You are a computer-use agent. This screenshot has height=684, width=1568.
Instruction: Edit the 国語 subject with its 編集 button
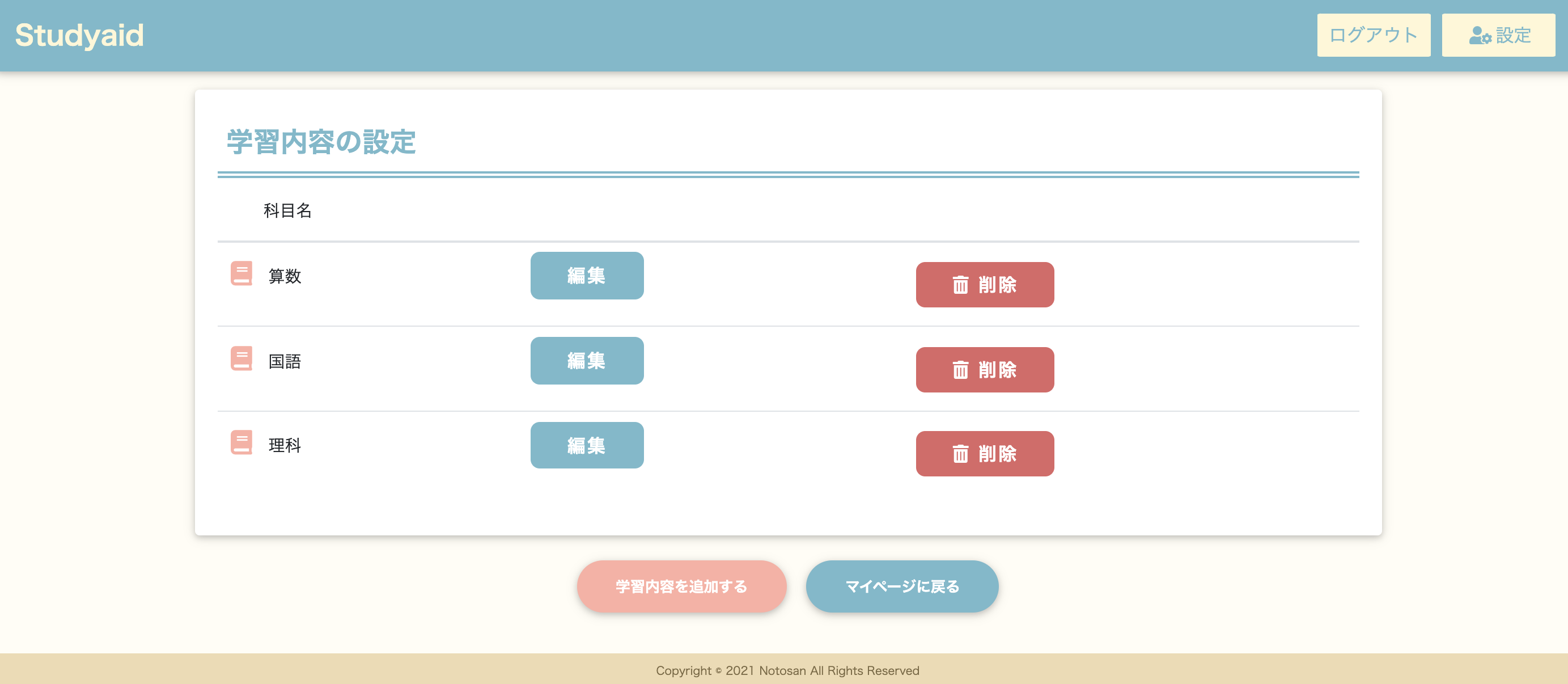[x=586, y=361]
